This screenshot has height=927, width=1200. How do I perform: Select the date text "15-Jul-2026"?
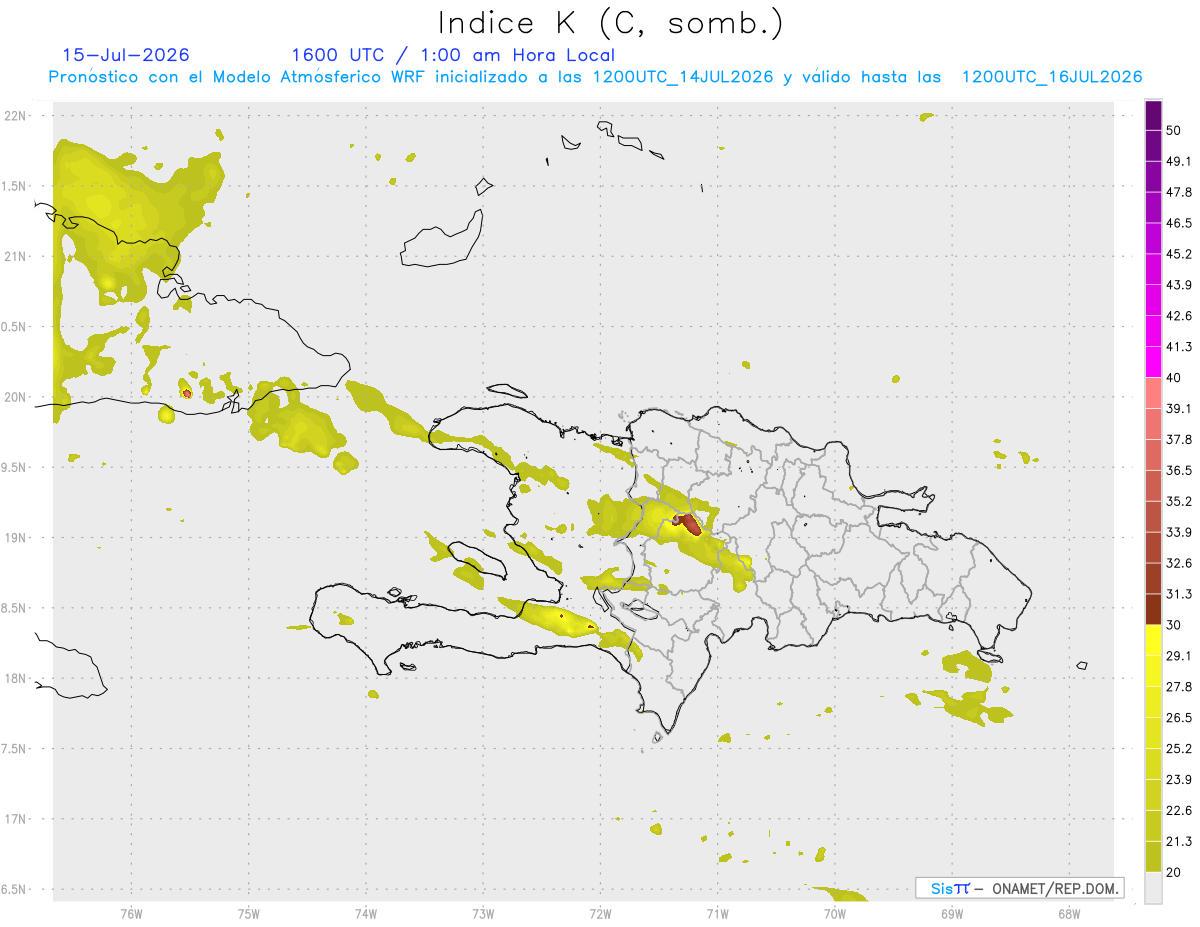[126, 55]
